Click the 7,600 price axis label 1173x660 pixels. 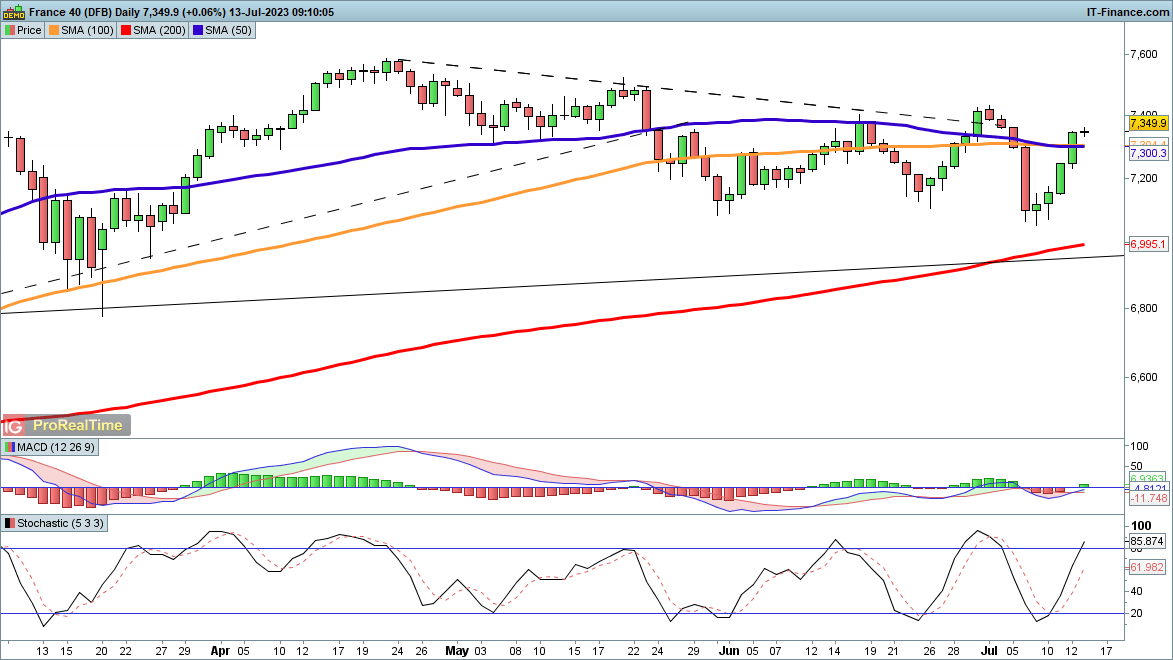[x=1144, y=55]
